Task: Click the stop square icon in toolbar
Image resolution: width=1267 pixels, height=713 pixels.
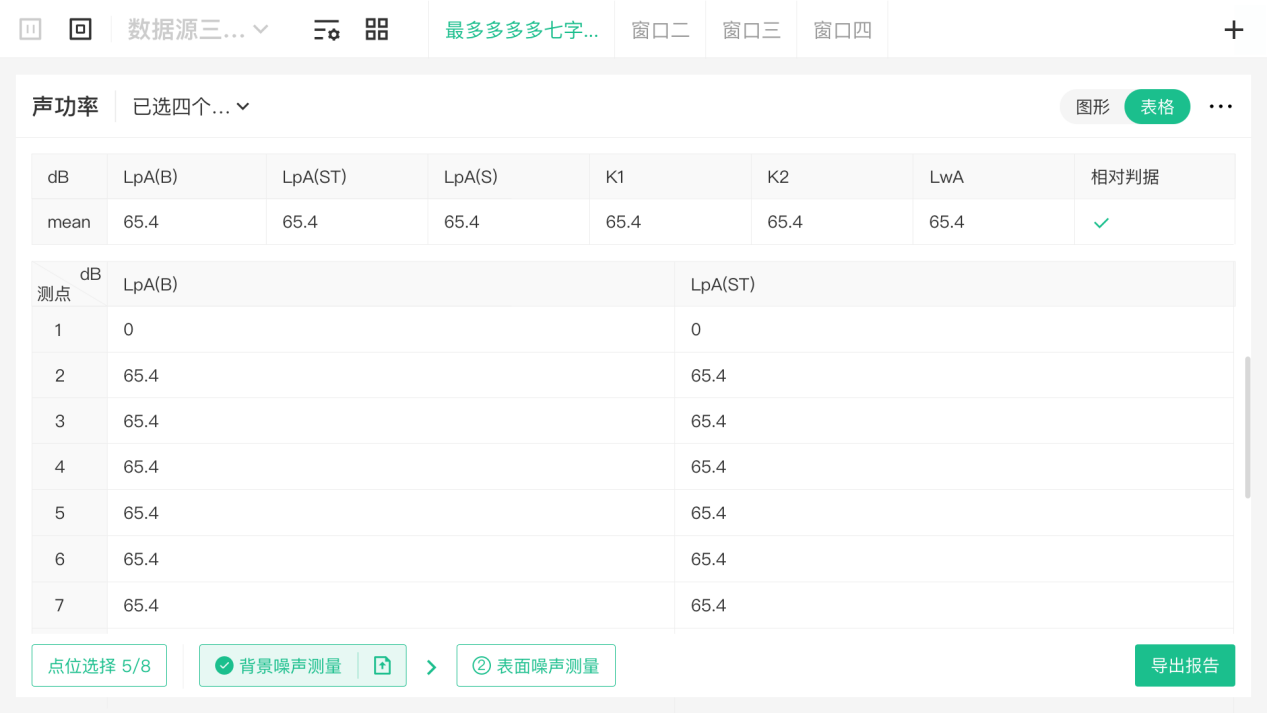Action: click(x=80, y=29)
